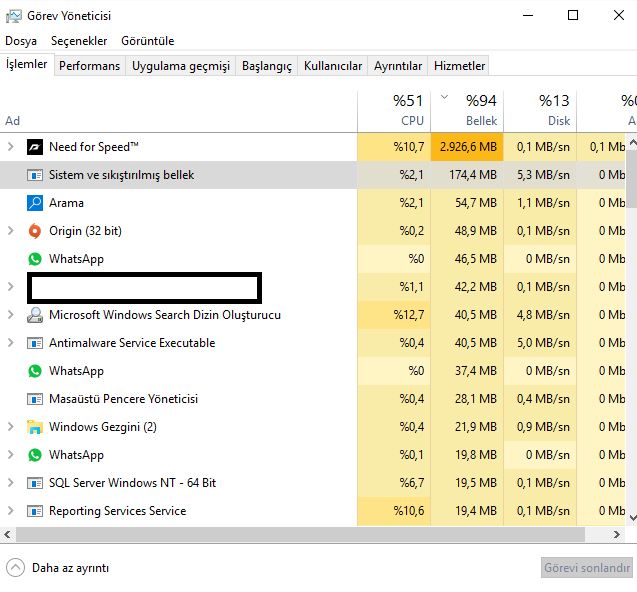Sort processes by the Disk column header
The height and width of the screenshot is (592, 637).
[x=540, y=111]
